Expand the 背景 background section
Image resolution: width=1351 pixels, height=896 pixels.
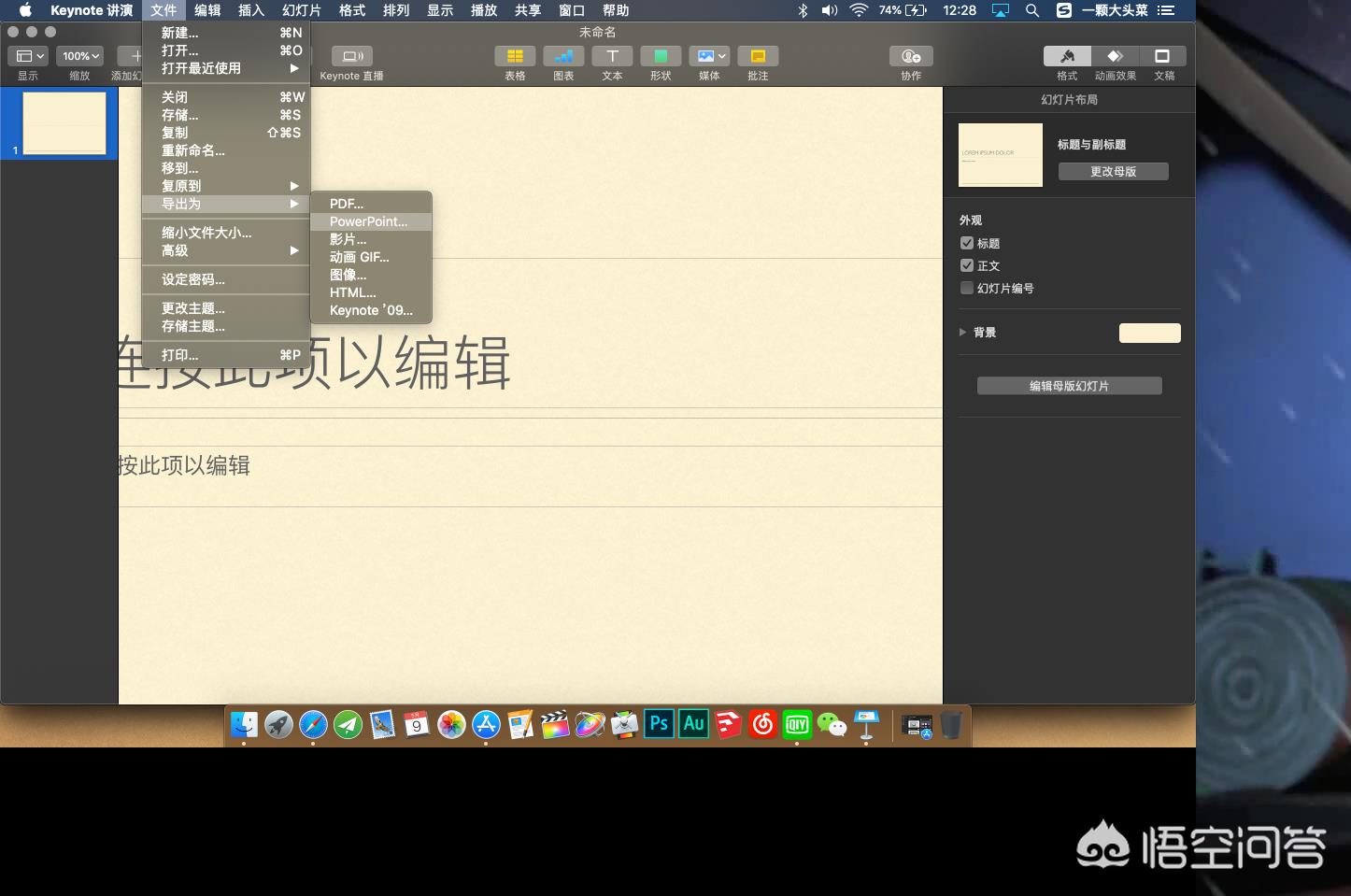point(962,332)
